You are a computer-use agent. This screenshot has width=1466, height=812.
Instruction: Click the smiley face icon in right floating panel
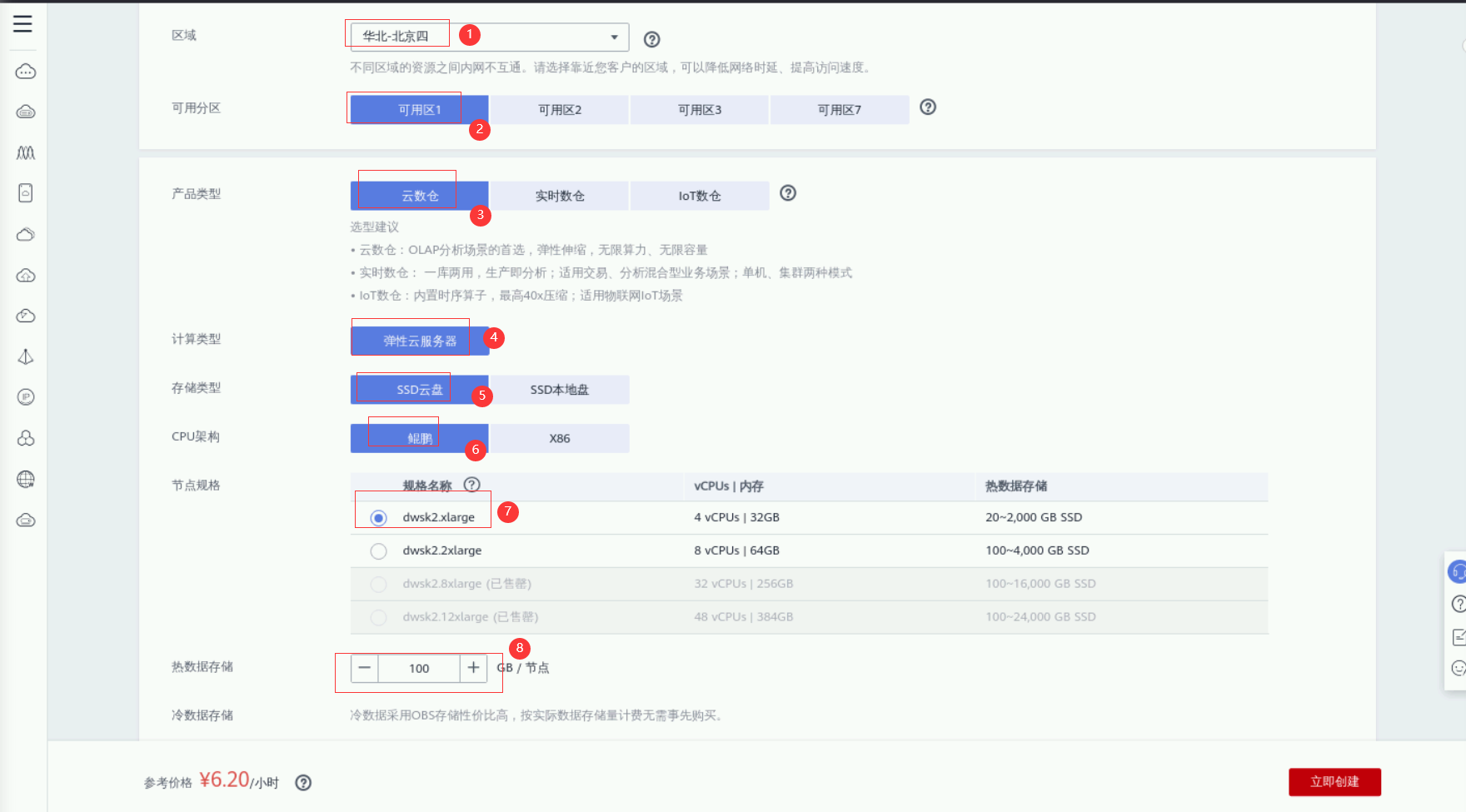point(1459,668)
